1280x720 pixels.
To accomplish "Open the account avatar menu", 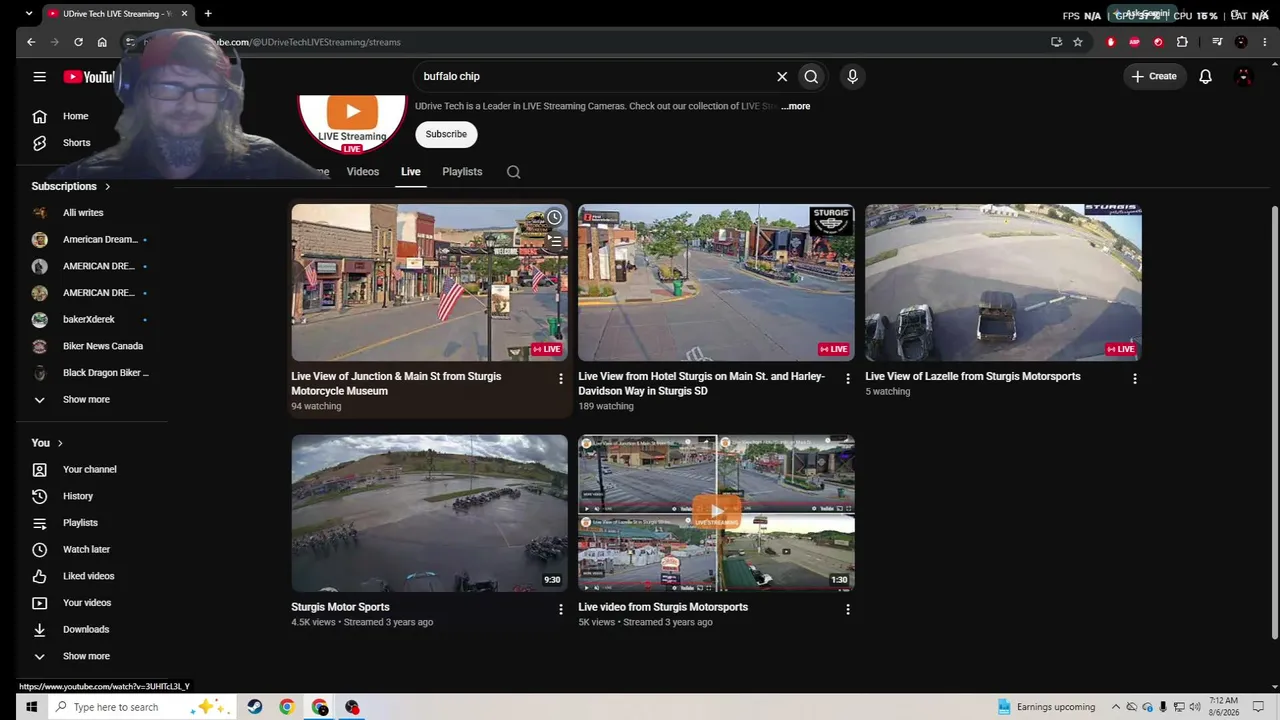I will (x=1244, y=76).
